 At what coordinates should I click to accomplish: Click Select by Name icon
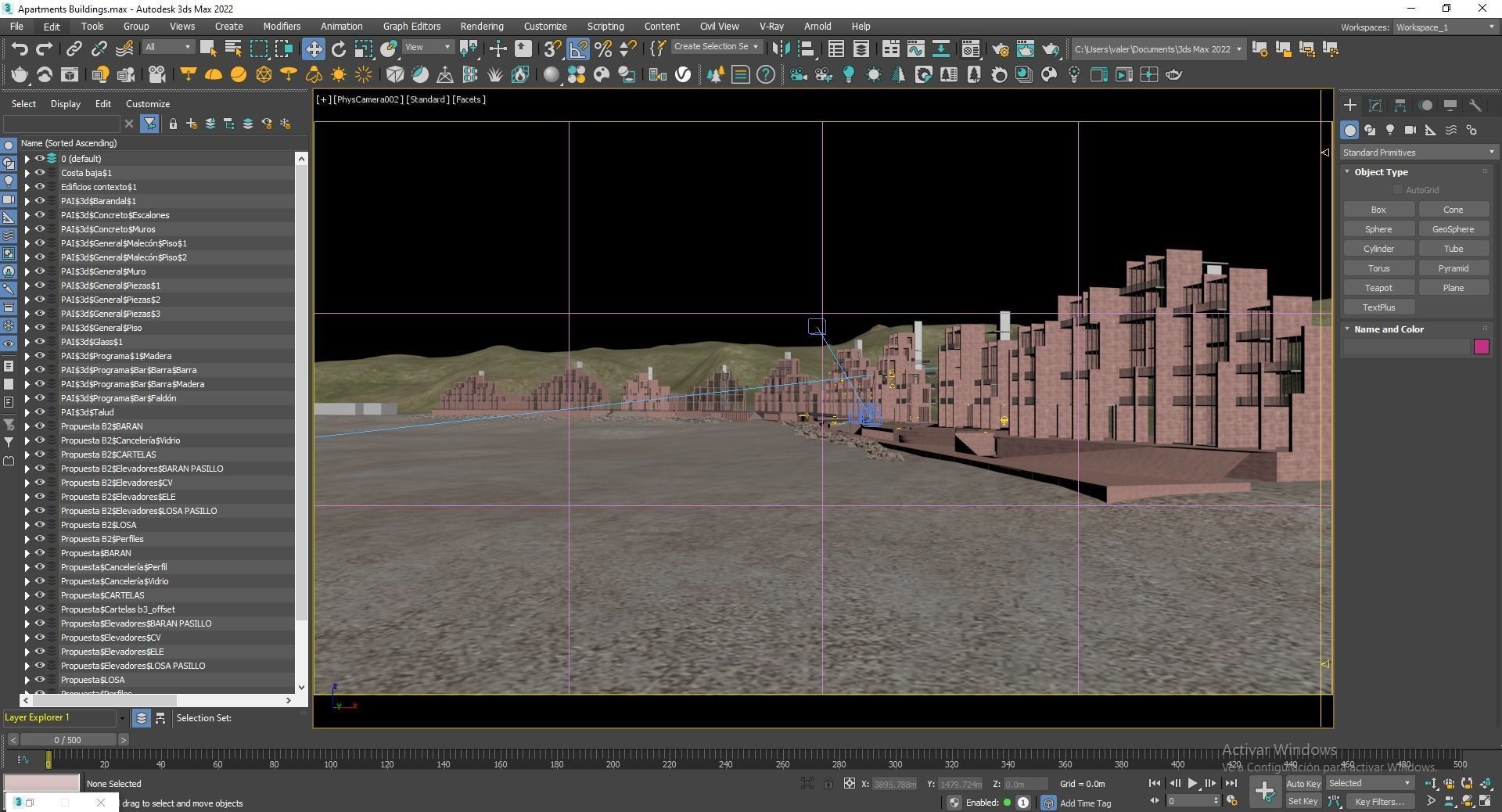(x=233, y=49)
